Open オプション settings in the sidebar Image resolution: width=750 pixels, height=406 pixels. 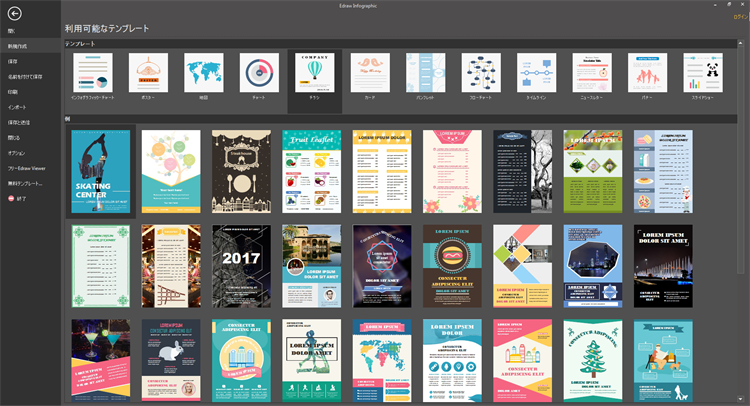click(16, 153)
